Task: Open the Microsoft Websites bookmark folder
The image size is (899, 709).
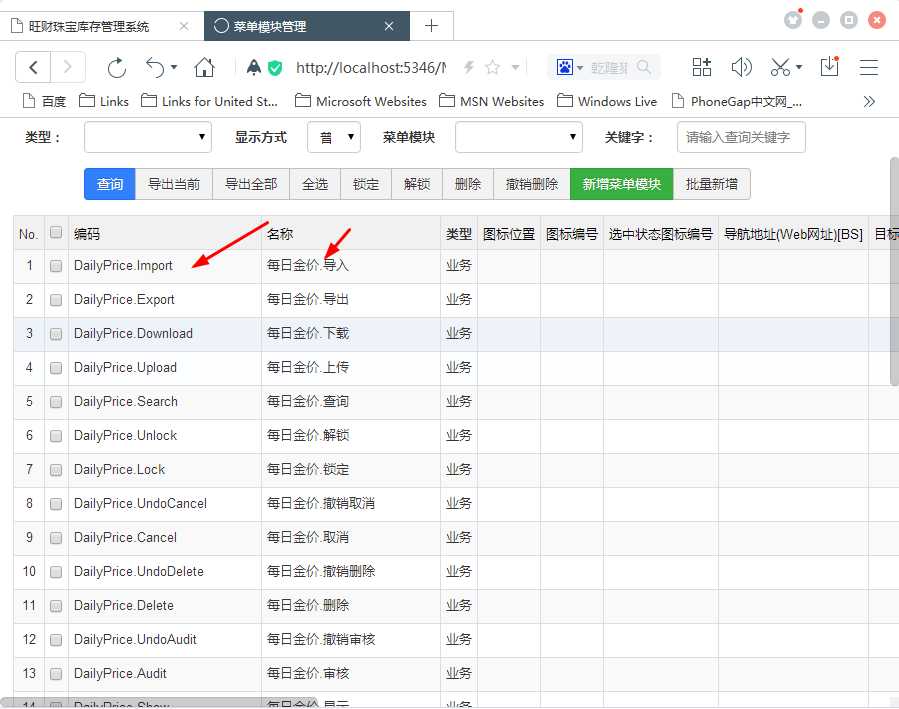Action: [x=361, y=101]
